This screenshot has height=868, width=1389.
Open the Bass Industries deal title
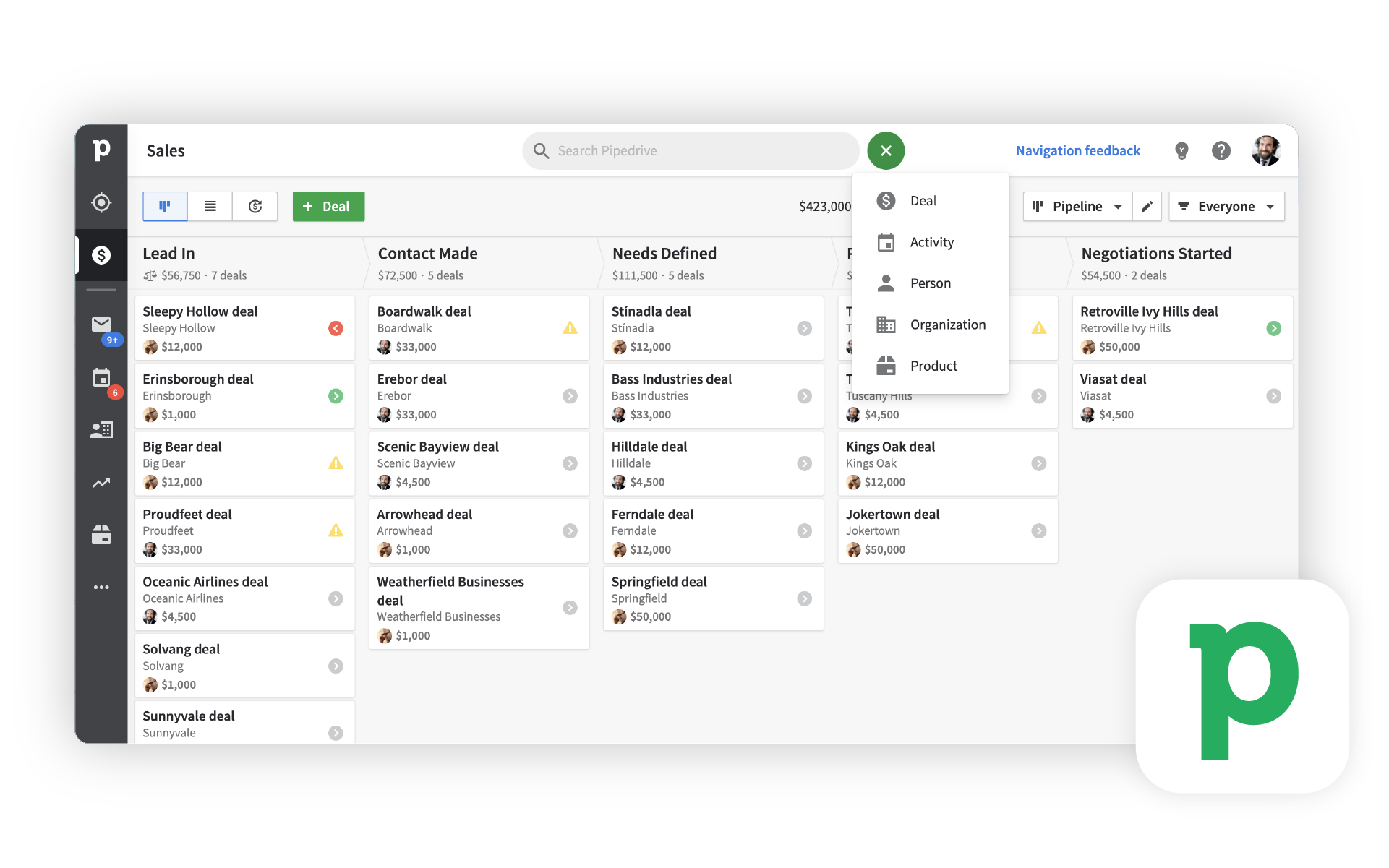(x=671, y=379)
